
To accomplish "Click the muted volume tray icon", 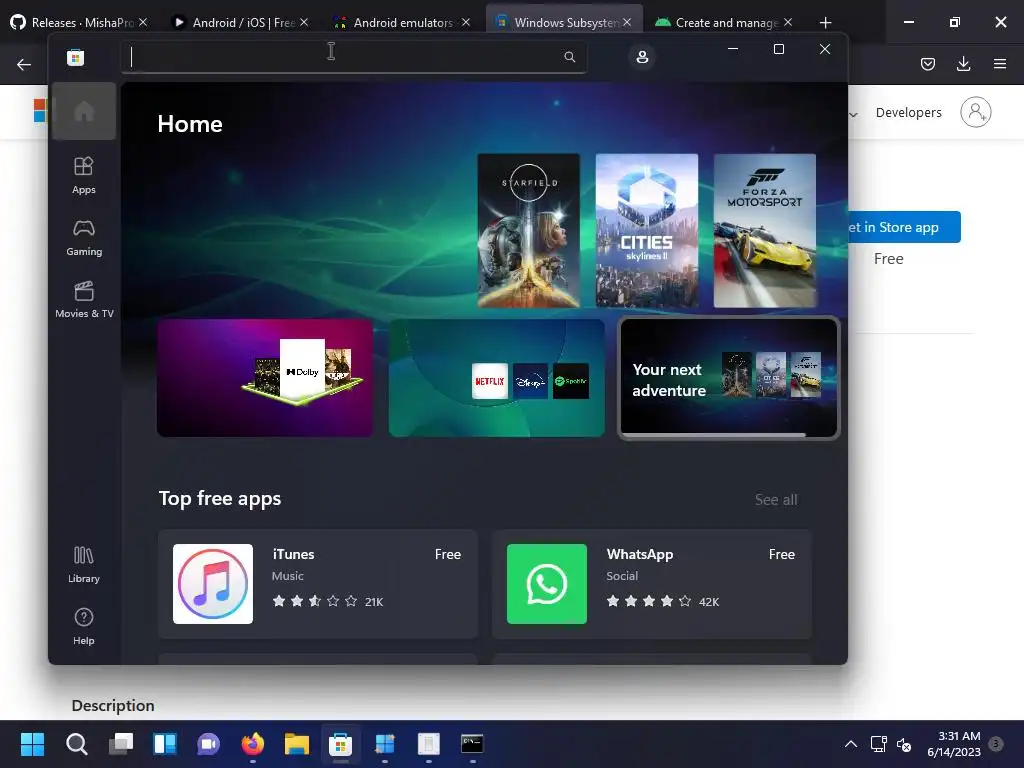I will click(x=904, y=744).
